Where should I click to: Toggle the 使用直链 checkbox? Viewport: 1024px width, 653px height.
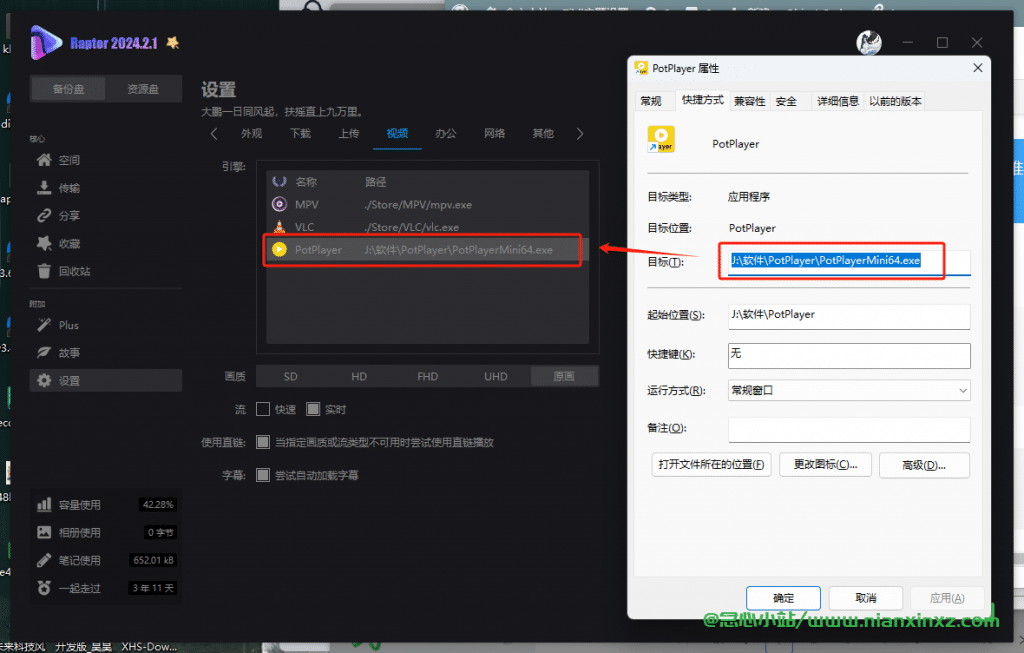(263, 442)
